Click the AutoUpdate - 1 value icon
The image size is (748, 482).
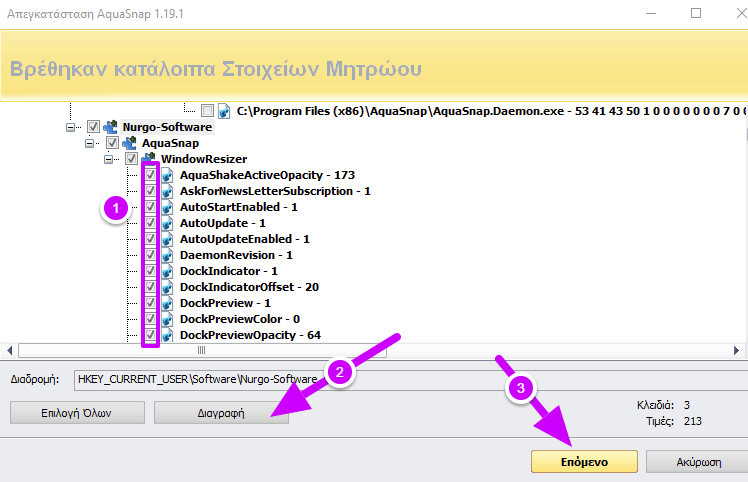tap(167, 223)
